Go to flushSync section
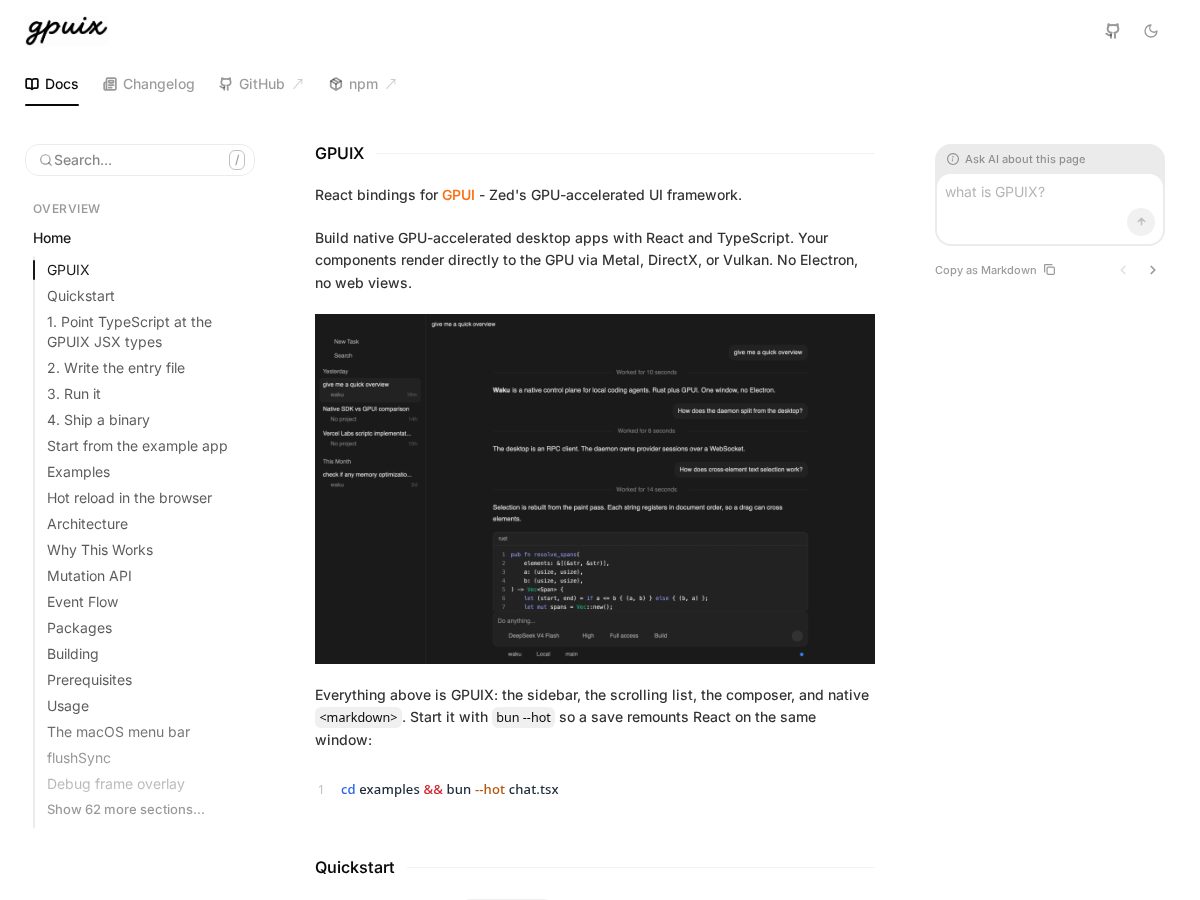Screen dimensions: 1200x900 click(x=79, y=758)
